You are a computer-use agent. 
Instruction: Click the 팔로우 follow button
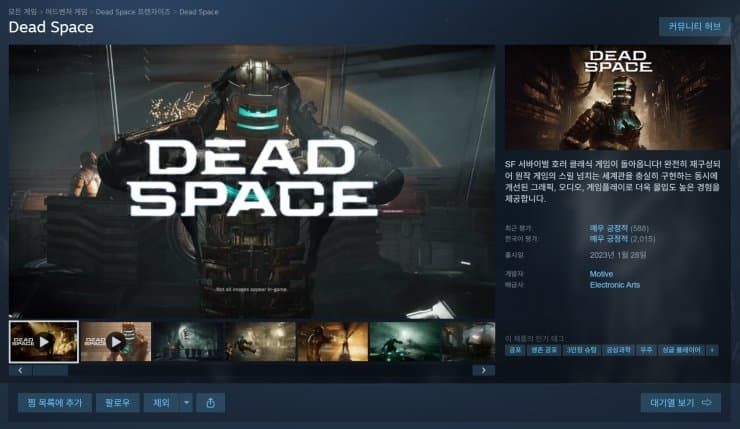click(118, 403)
